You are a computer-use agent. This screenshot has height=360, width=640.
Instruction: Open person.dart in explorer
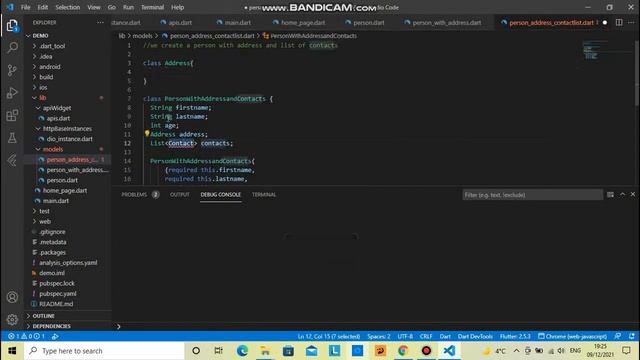coord(62,180)
